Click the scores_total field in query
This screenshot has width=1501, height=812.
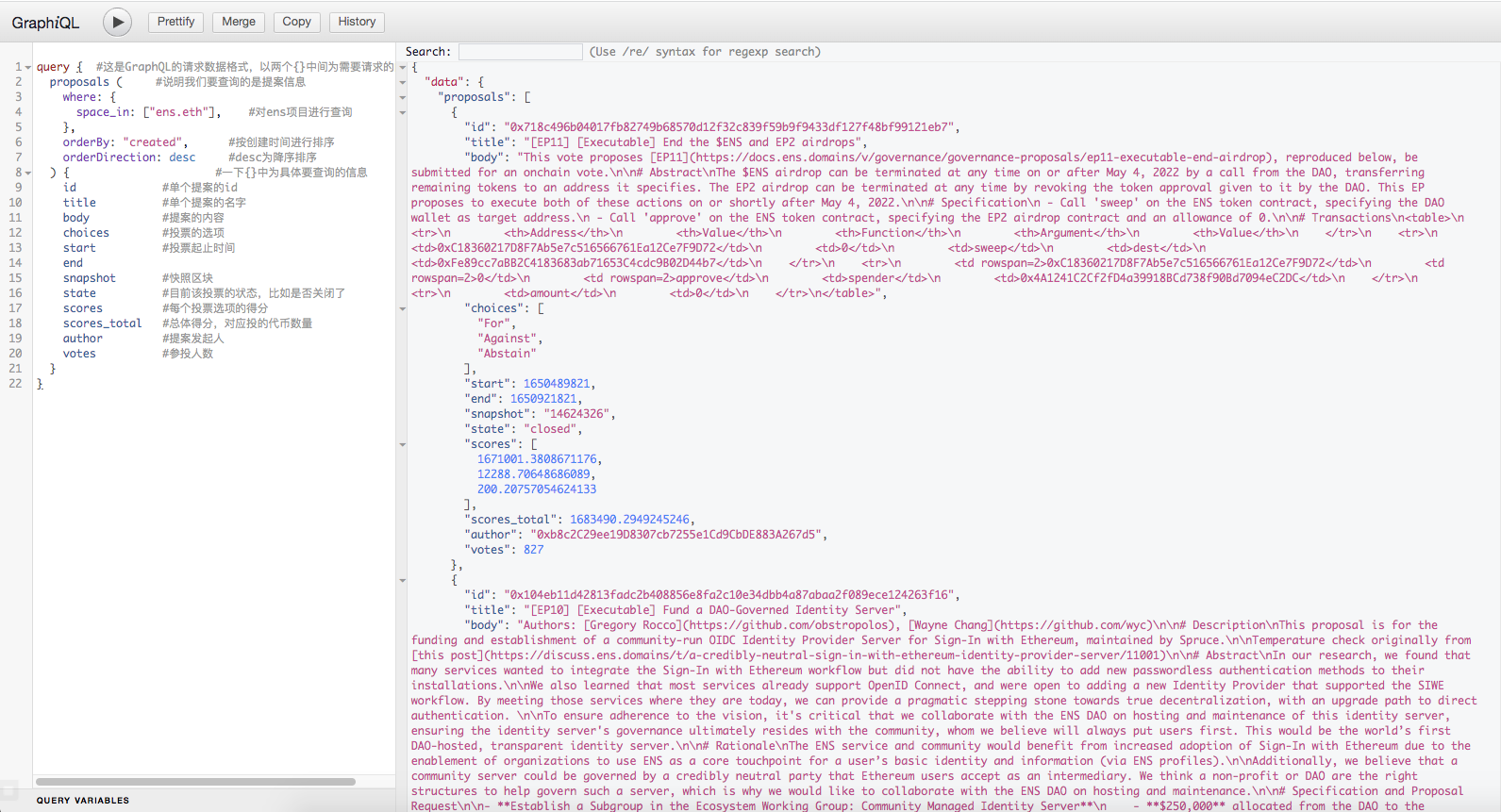(103, 323)
